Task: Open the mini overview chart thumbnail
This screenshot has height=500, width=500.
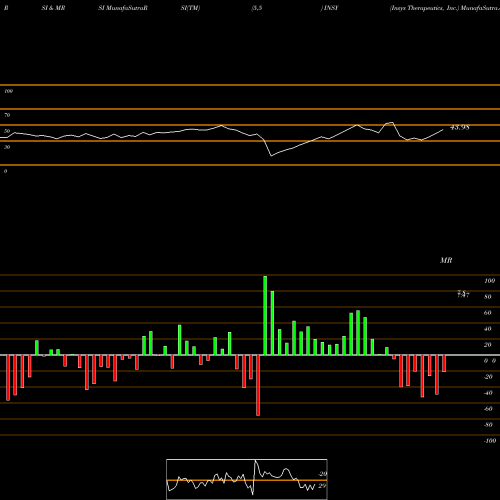Action: pos(247,479)
